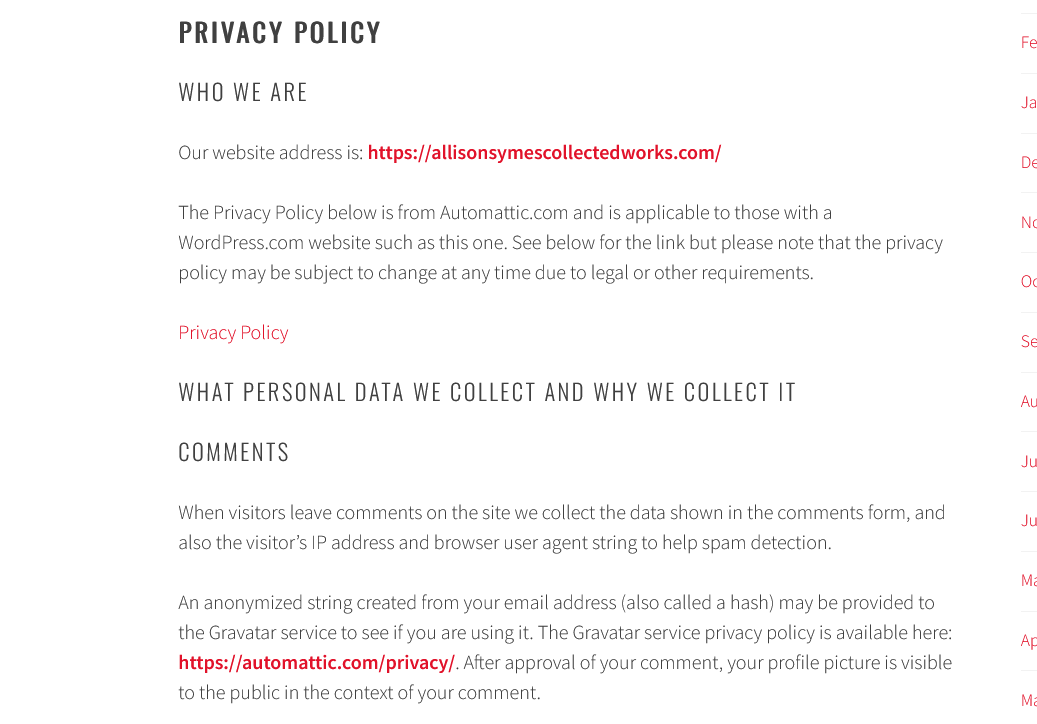Open the allisonsymescollectedworks.com website address link
The height and width of the screenshot is (724, 1037).
(544, 153)
